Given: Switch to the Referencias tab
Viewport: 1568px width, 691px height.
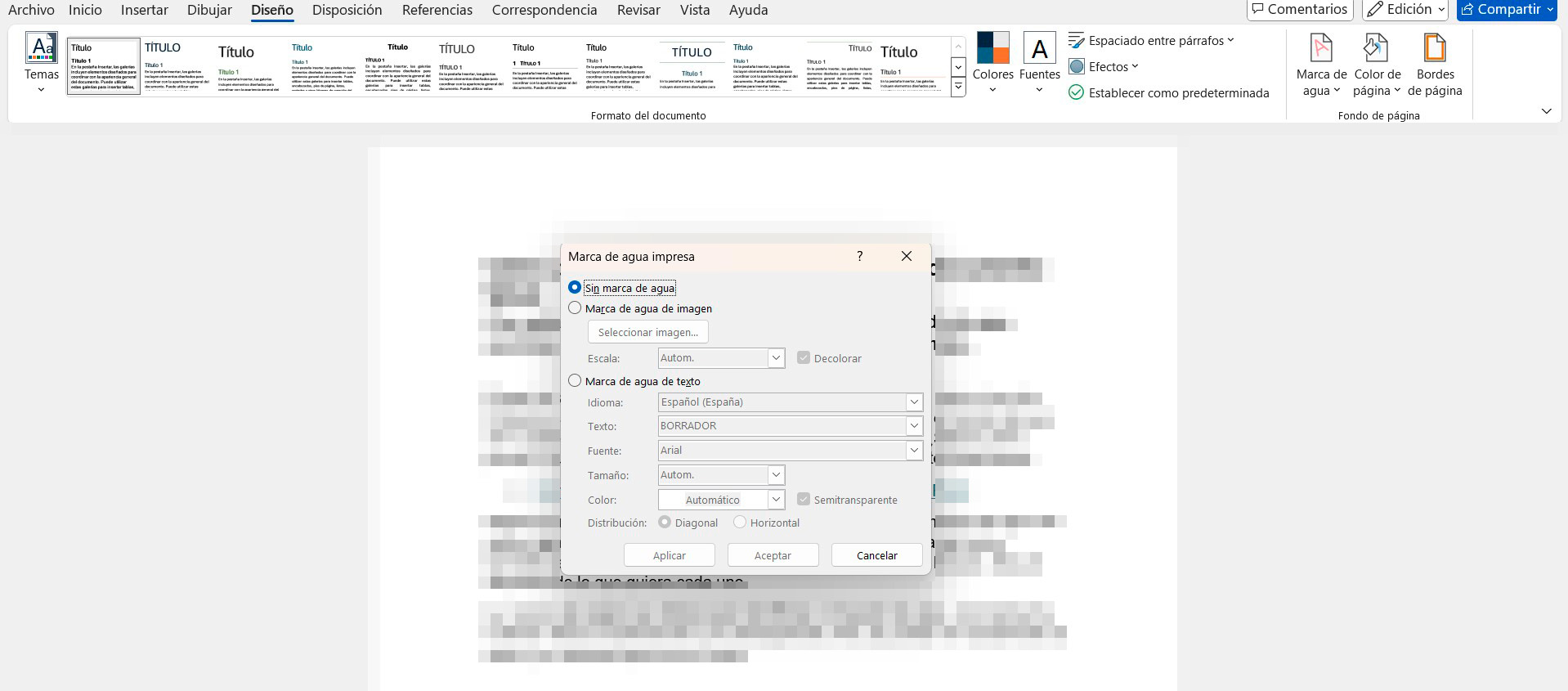Looking at the screenshot, I should tap(437, 10).
